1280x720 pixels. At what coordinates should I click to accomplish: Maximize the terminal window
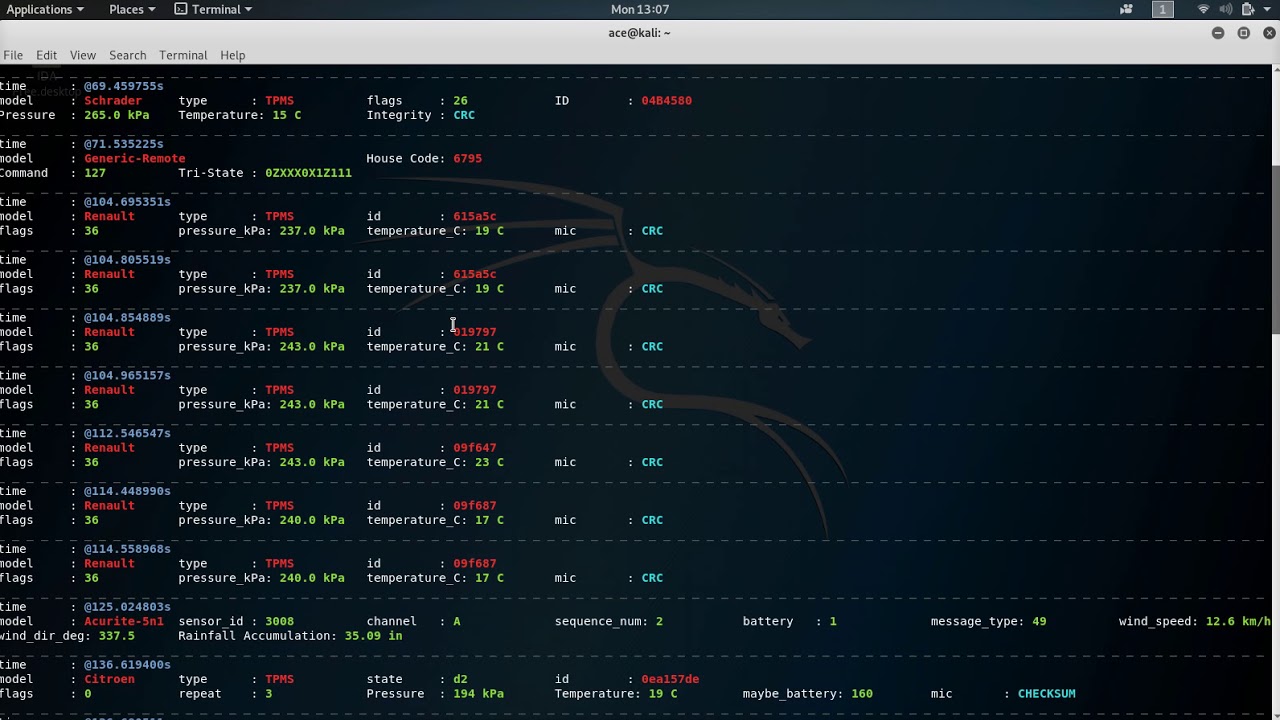click(x=1244, y=33)
